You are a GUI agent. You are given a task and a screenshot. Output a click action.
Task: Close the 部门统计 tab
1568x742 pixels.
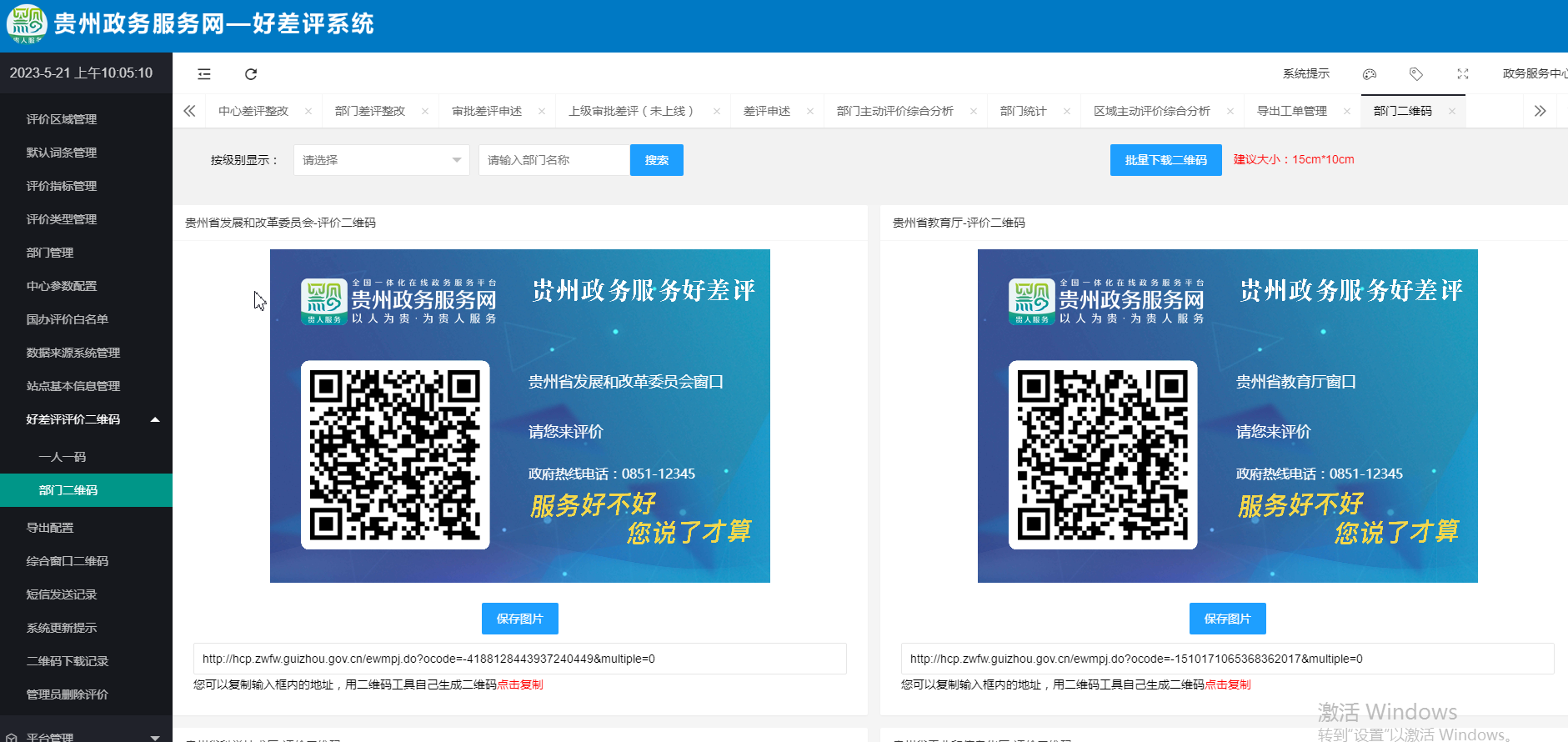pos(1067,111)
